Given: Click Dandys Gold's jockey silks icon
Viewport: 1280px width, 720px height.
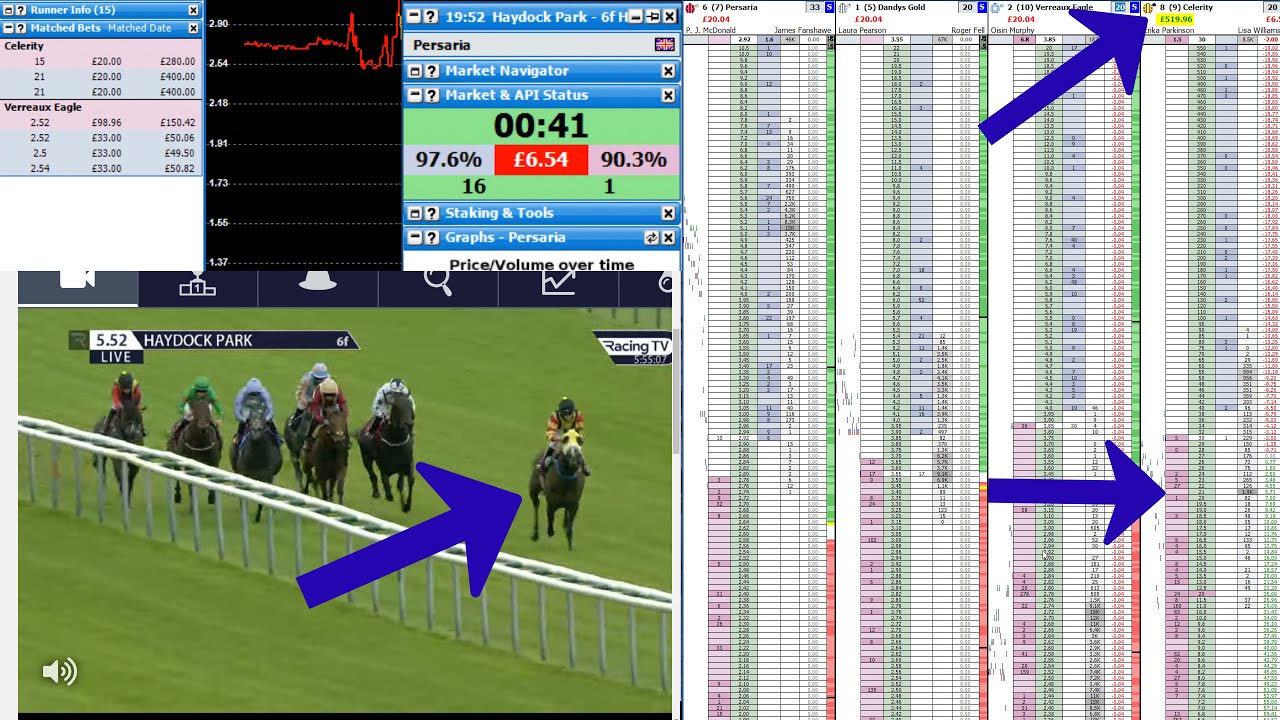Looking at the screenshot, I should (844, 7).
